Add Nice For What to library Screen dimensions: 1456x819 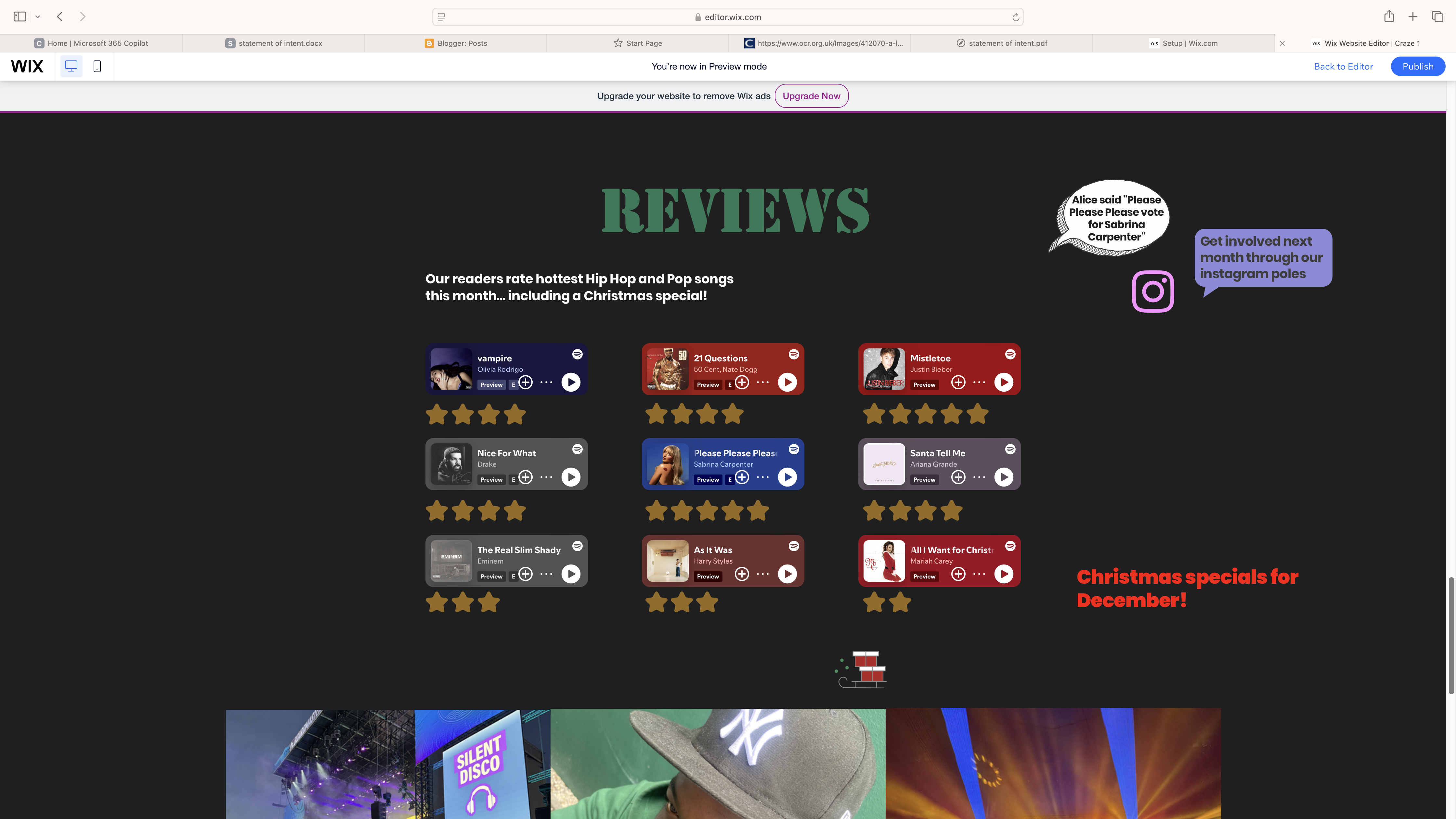point(526,477)
